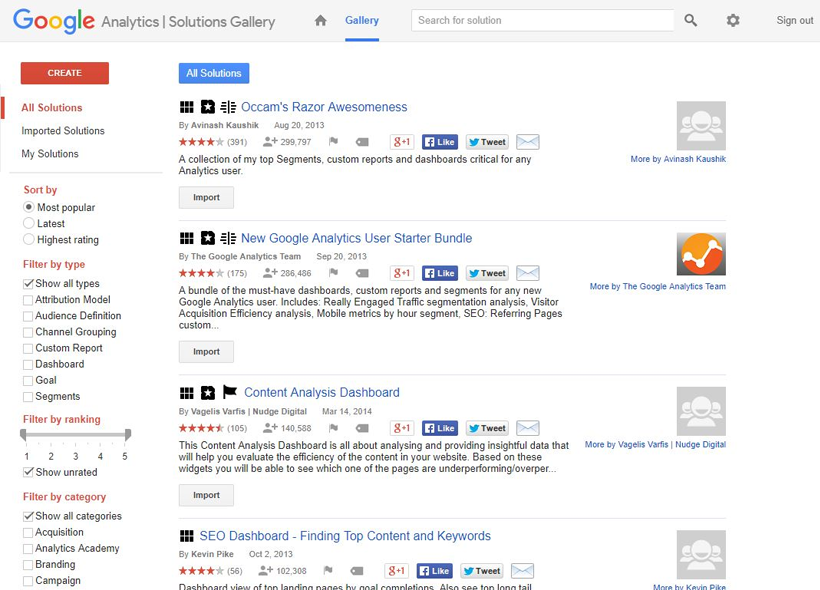Go to the home icon in header

(x=321, y=20)
